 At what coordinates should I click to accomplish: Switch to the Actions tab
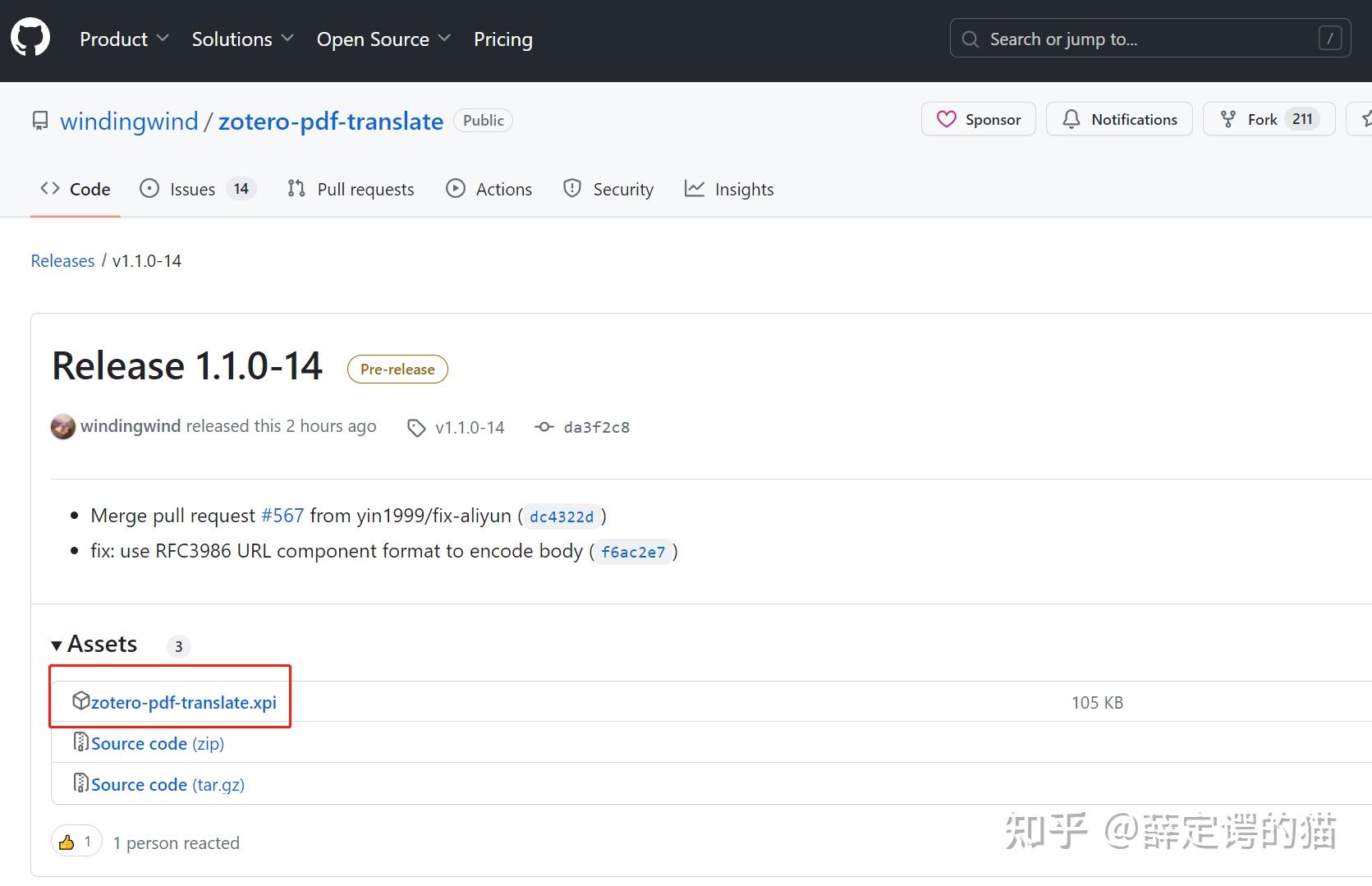(489, 189)
